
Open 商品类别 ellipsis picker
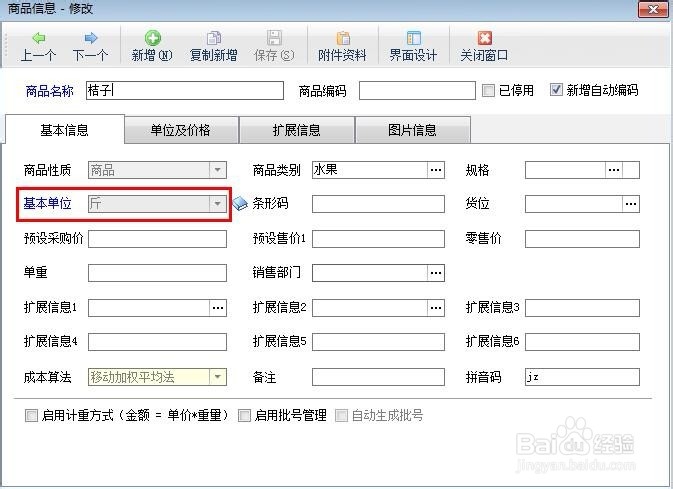436,170
